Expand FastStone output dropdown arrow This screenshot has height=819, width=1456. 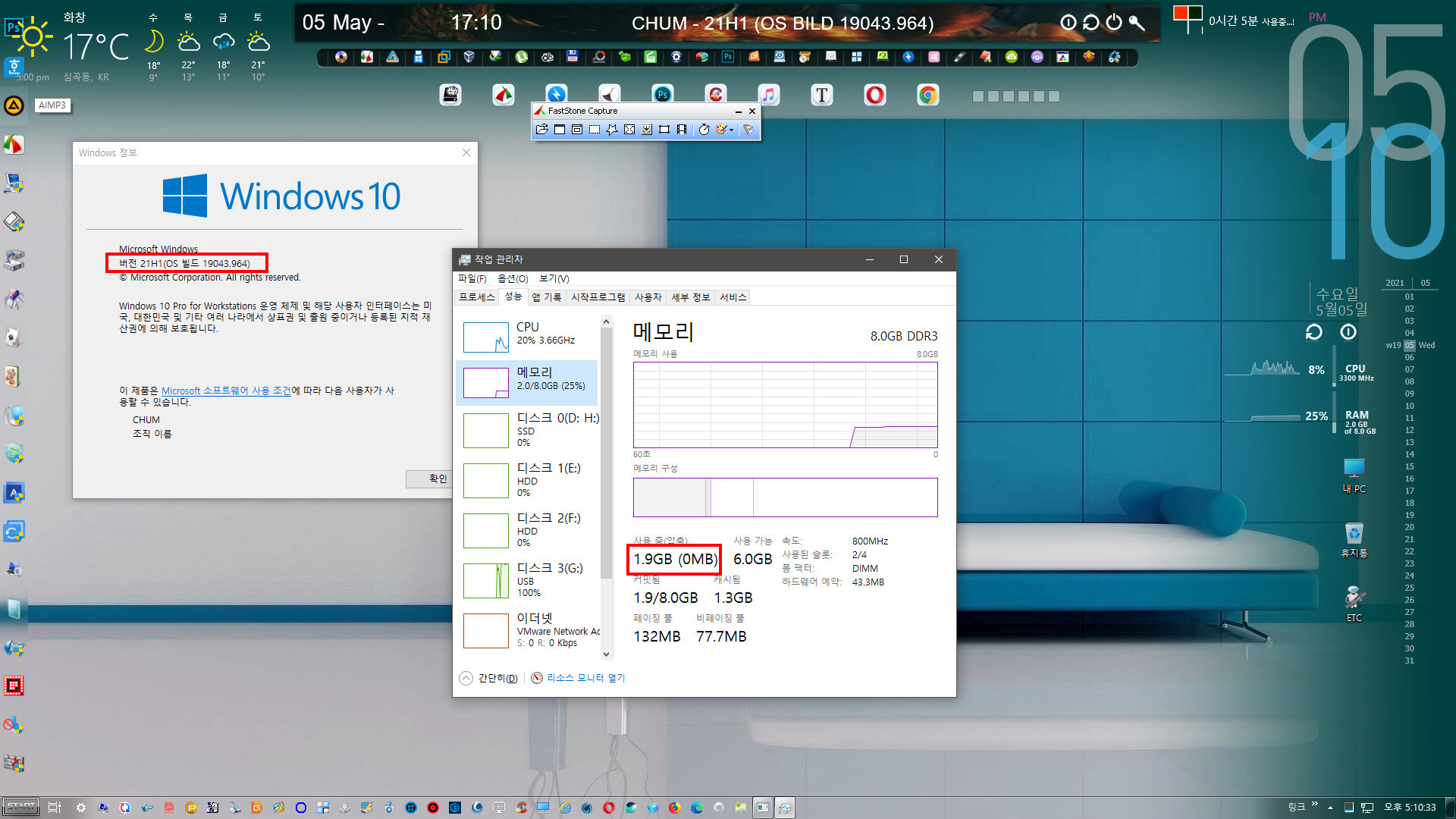click(731, 130)
